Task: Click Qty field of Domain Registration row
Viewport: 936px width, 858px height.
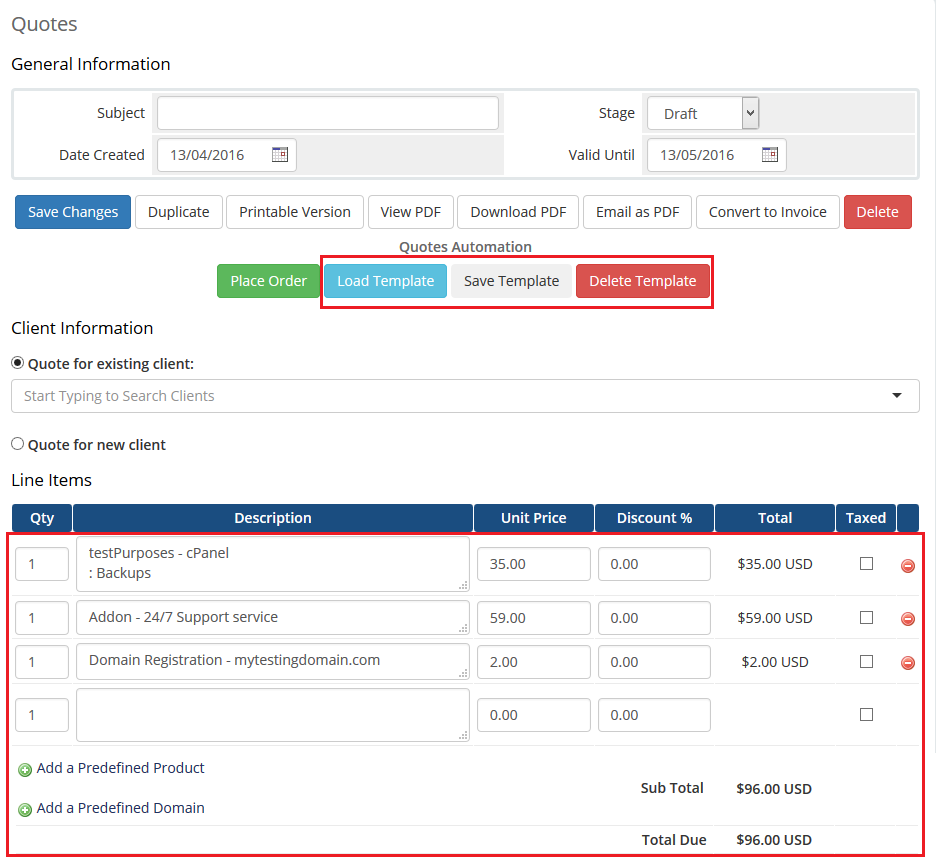Action: pos(42,662)
